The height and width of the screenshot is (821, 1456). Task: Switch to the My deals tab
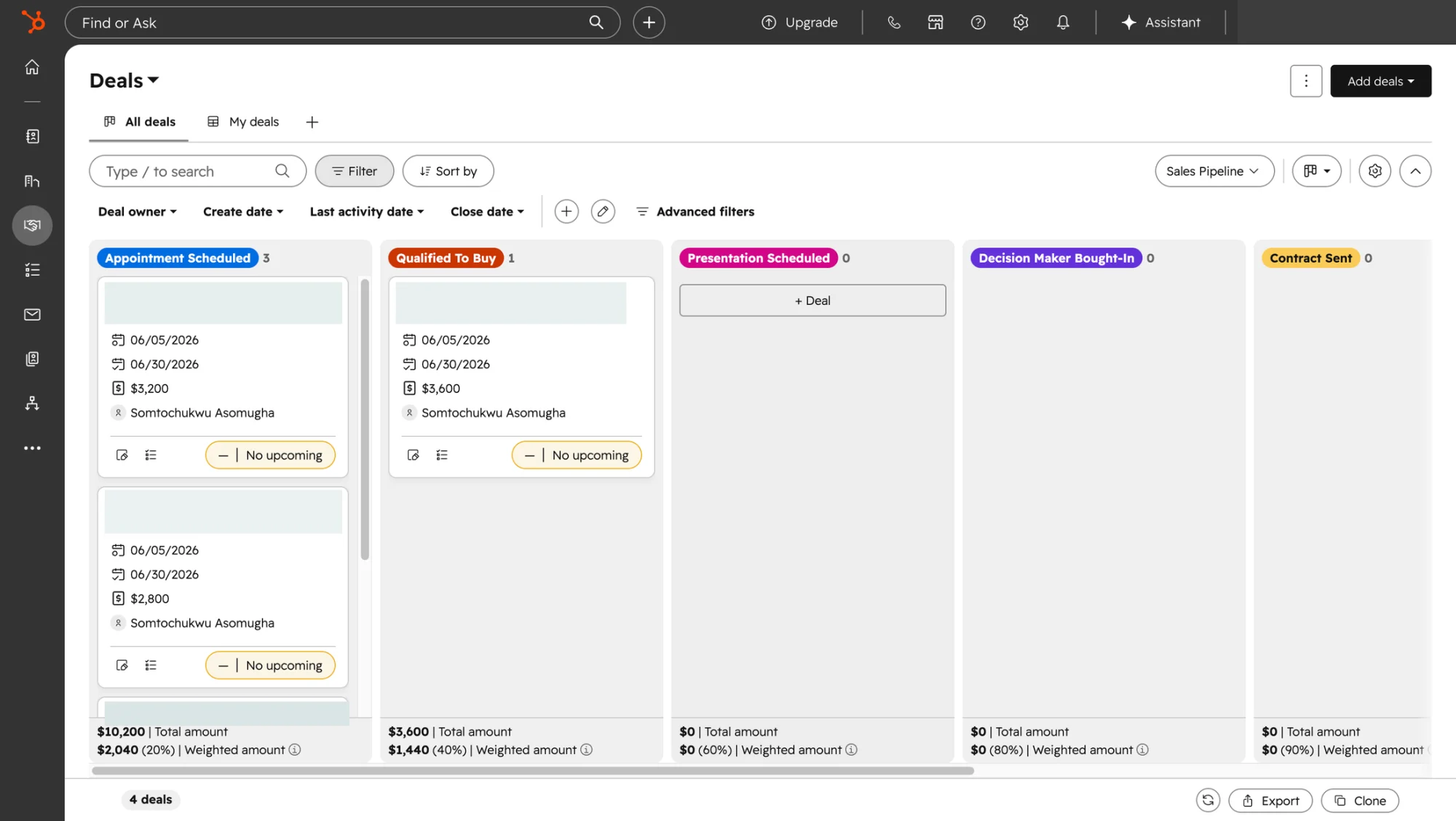(243, 122)
